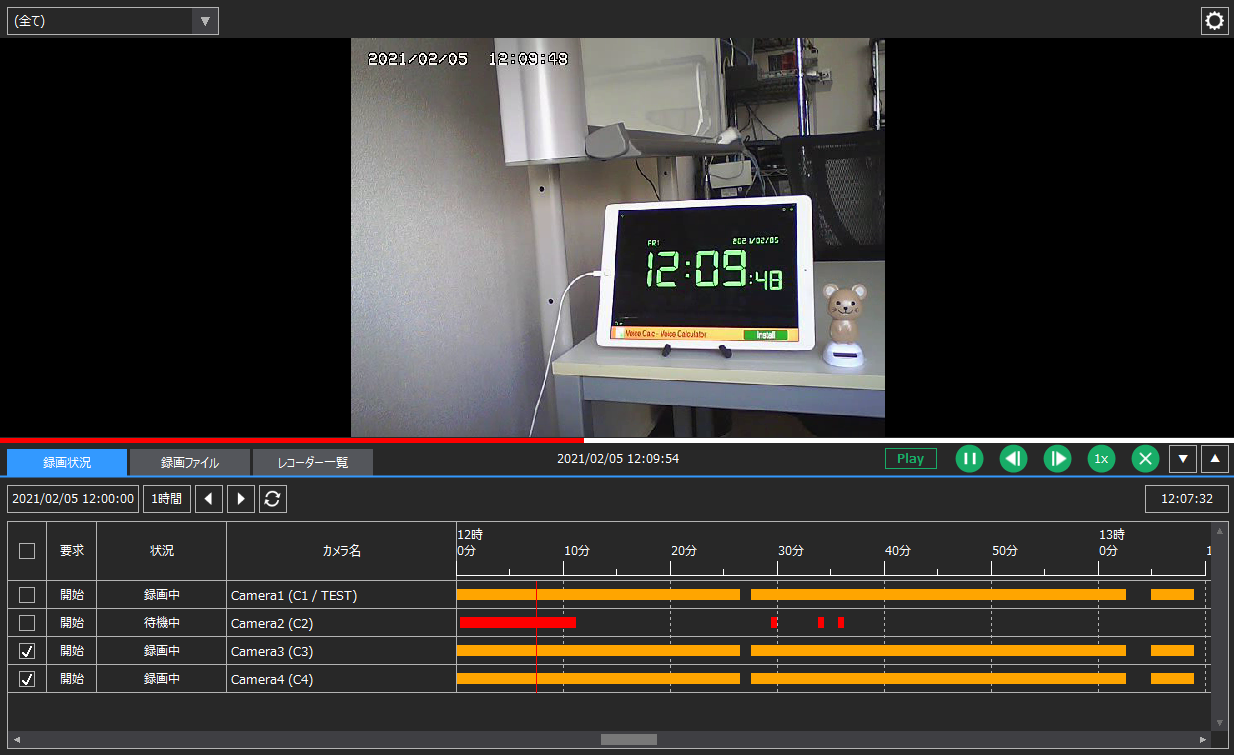This screenshot has height=755, width=1234.
Task: Expand the panel using the up arrow
Action: [x=1215, y=458]
